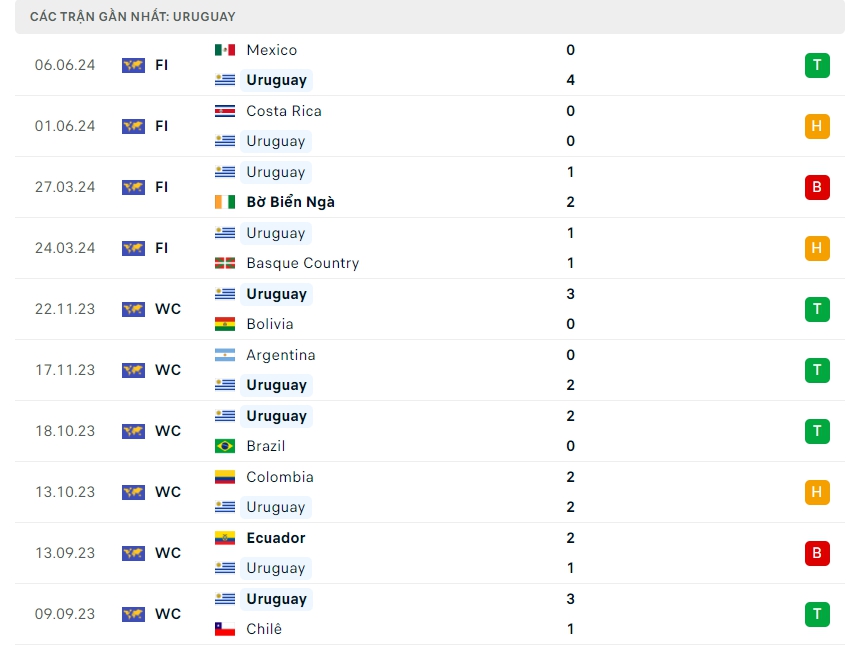Click the Colombia flag icon
Image resolution: width=859 pixels, height=646 pixels.
pos(225,477)
